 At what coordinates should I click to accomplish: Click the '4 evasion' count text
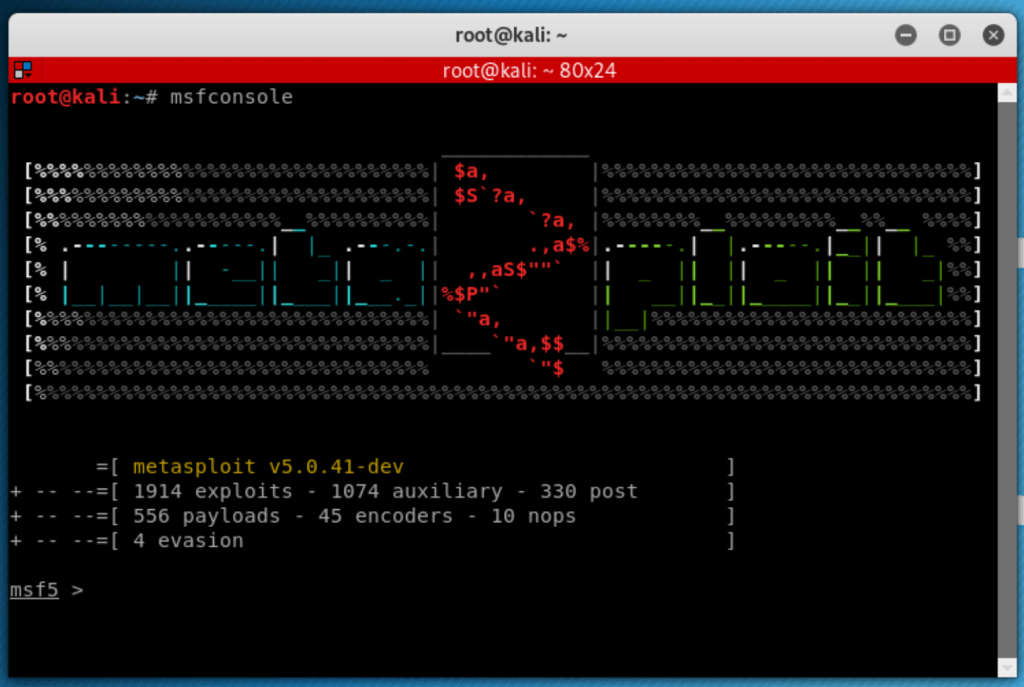(188, 541)
